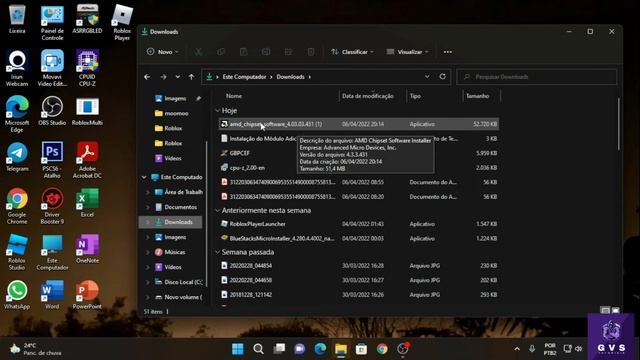Click the Cut scissors icon in toolbar
Viewport: 640px width, 360px height.
(x=198, y=52)
